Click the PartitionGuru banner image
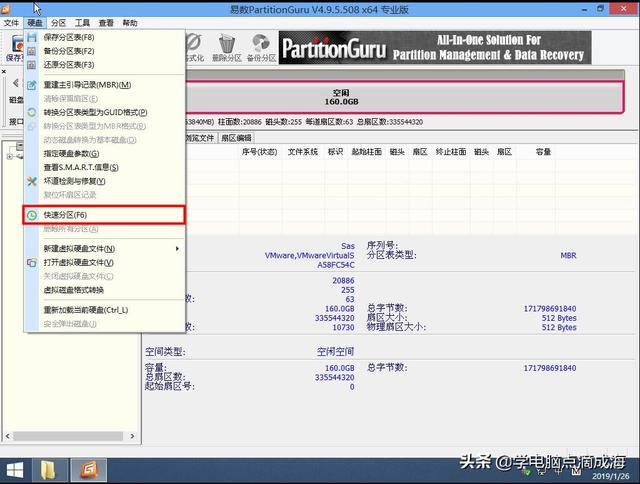The height and width of the screenshot is (484, 640). (x=435, y=48)
